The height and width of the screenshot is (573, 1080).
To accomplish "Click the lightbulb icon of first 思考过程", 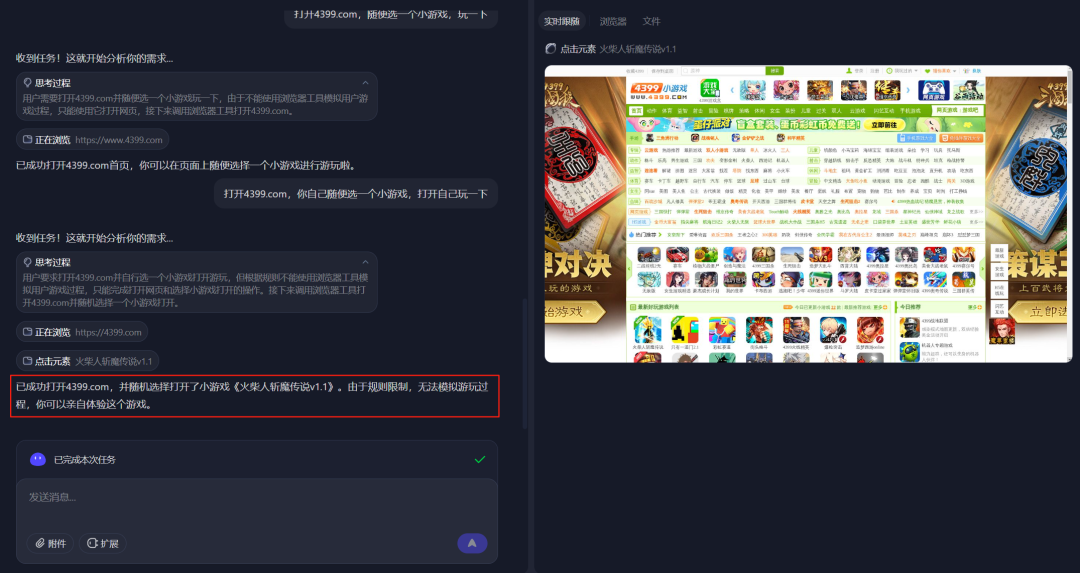I will click(28, 83).
